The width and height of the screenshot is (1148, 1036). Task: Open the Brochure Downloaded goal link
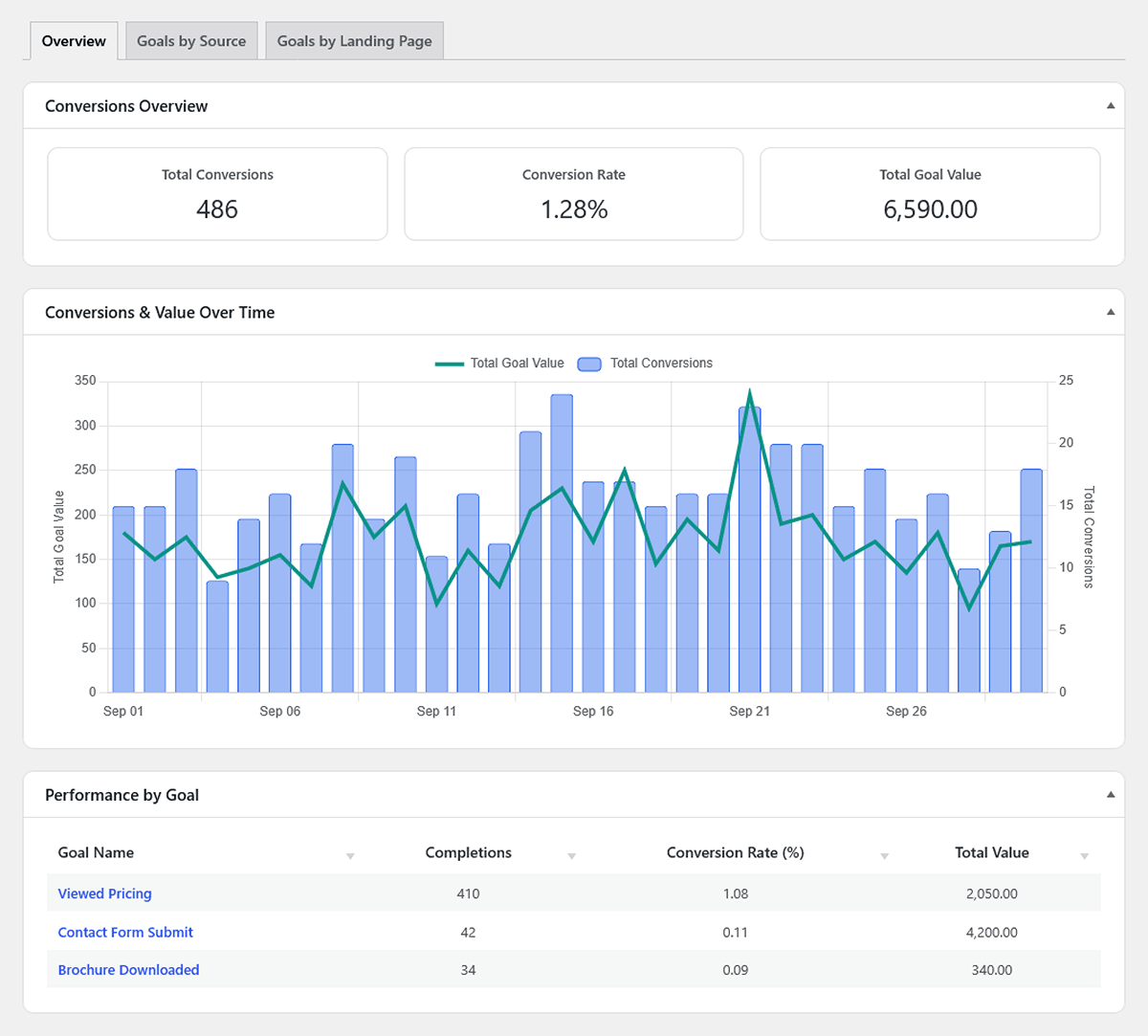(128, 970)
